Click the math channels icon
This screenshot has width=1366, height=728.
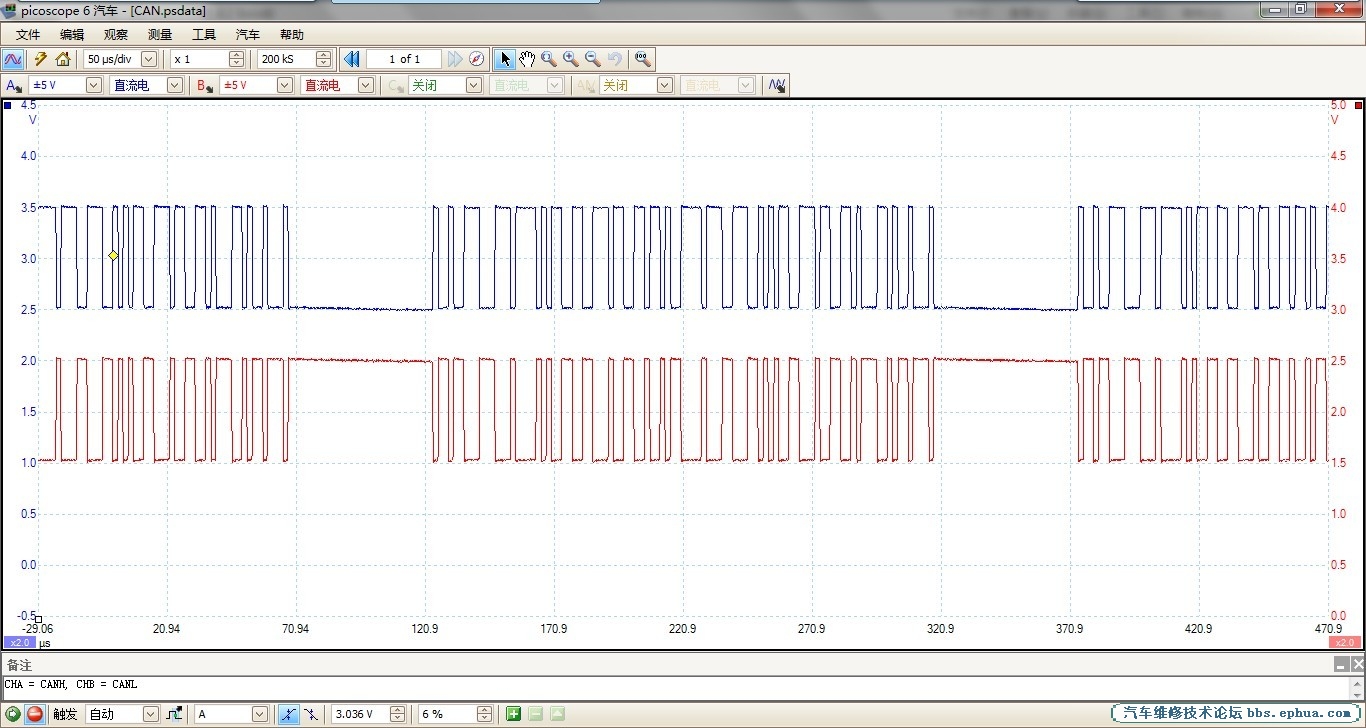tap(777, 85)
